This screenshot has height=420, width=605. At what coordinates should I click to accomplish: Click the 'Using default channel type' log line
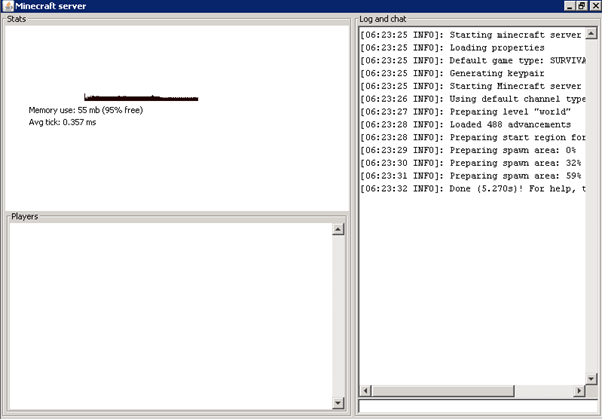tap(473, 99)
